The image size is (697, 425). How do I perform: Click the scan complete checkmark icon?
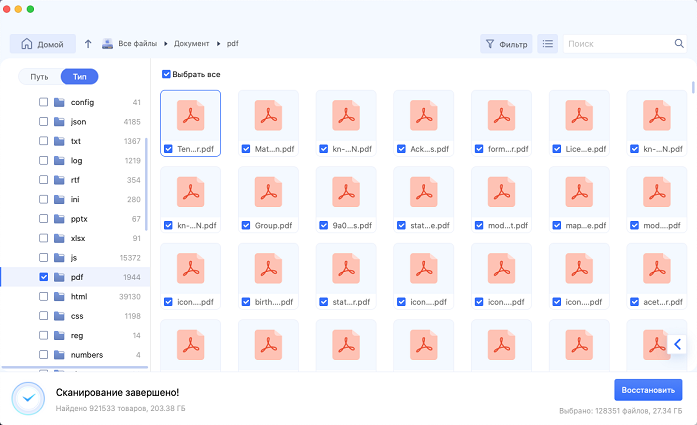pyautogui.click(x=28, y=398)
